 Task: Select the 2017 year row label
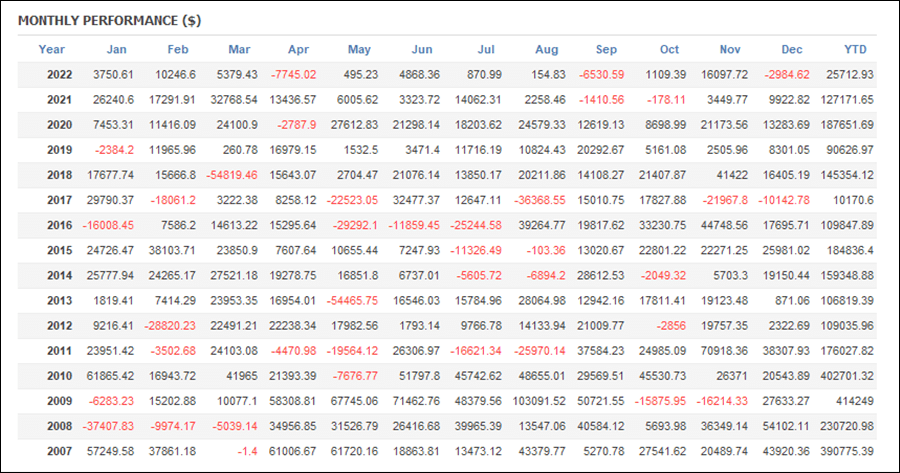(60, 200)
